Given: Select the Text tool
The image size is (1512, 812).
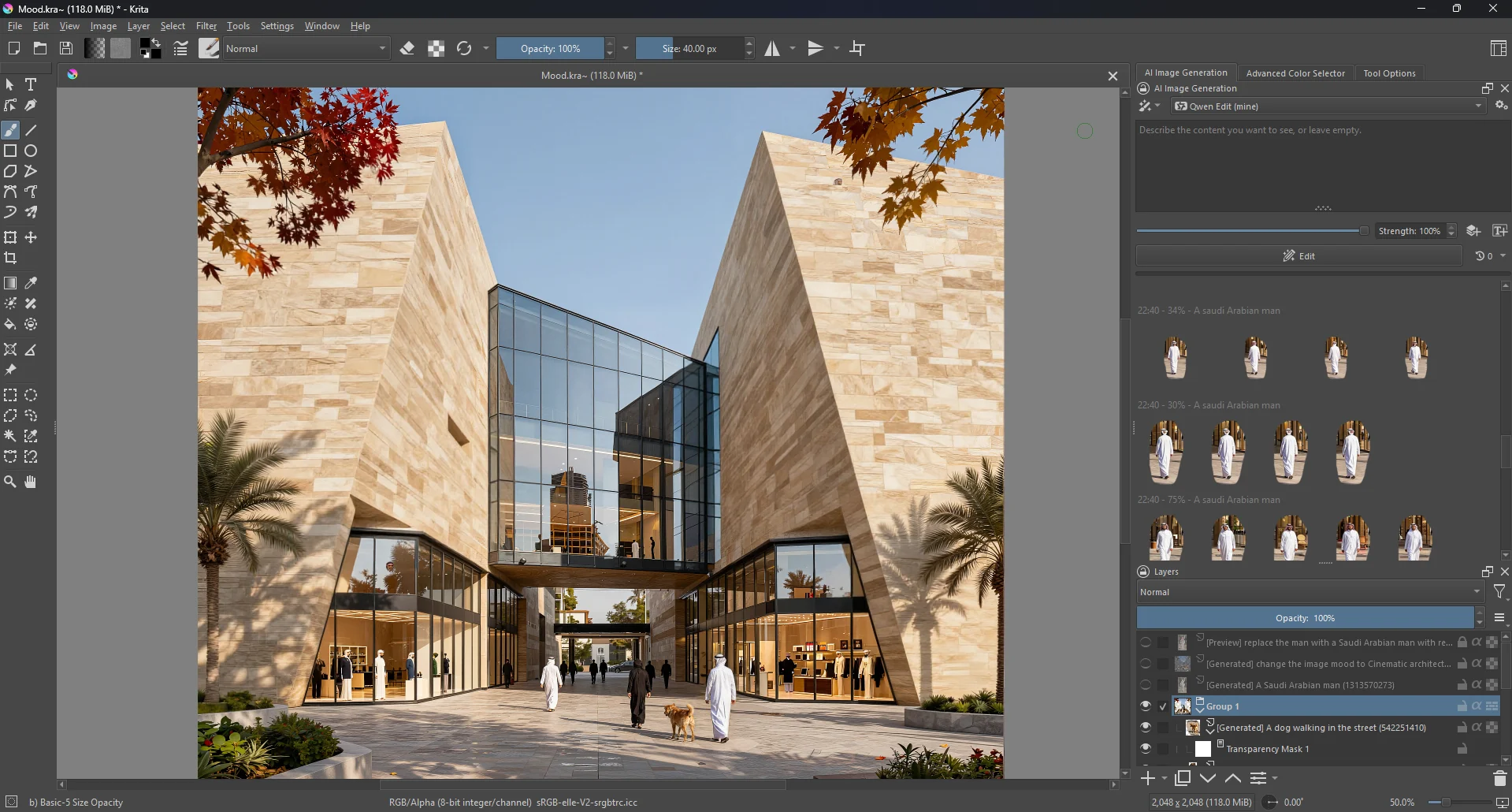Looking at the screenshot, I should pos(31,84).
